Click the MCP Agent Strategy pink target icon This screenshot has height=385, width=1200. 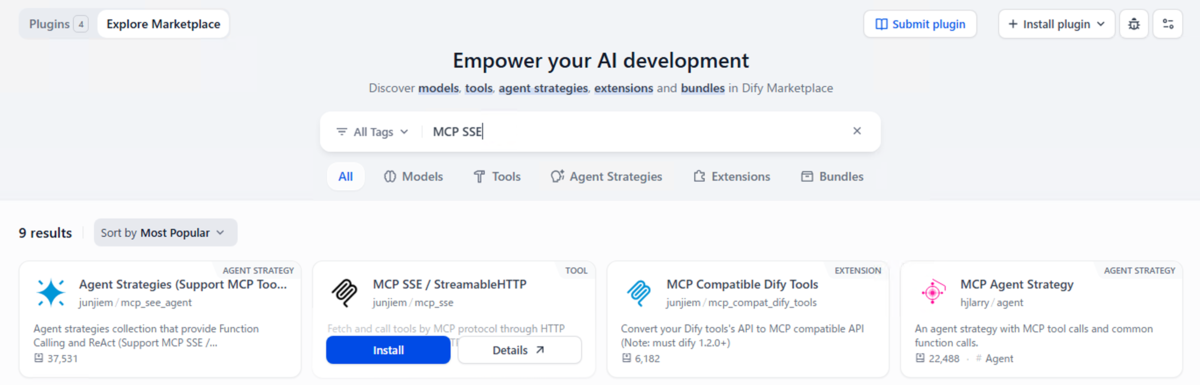pos(933,292)
